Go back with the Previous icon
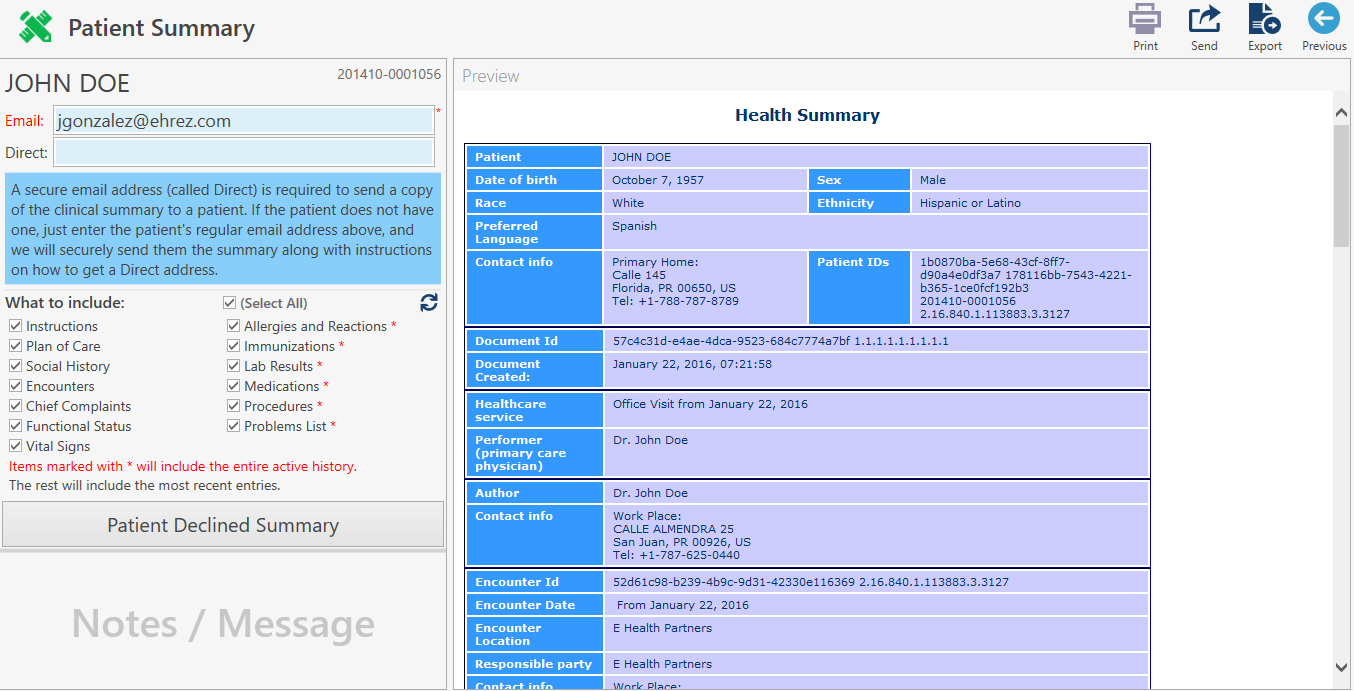 point(1324,19)
